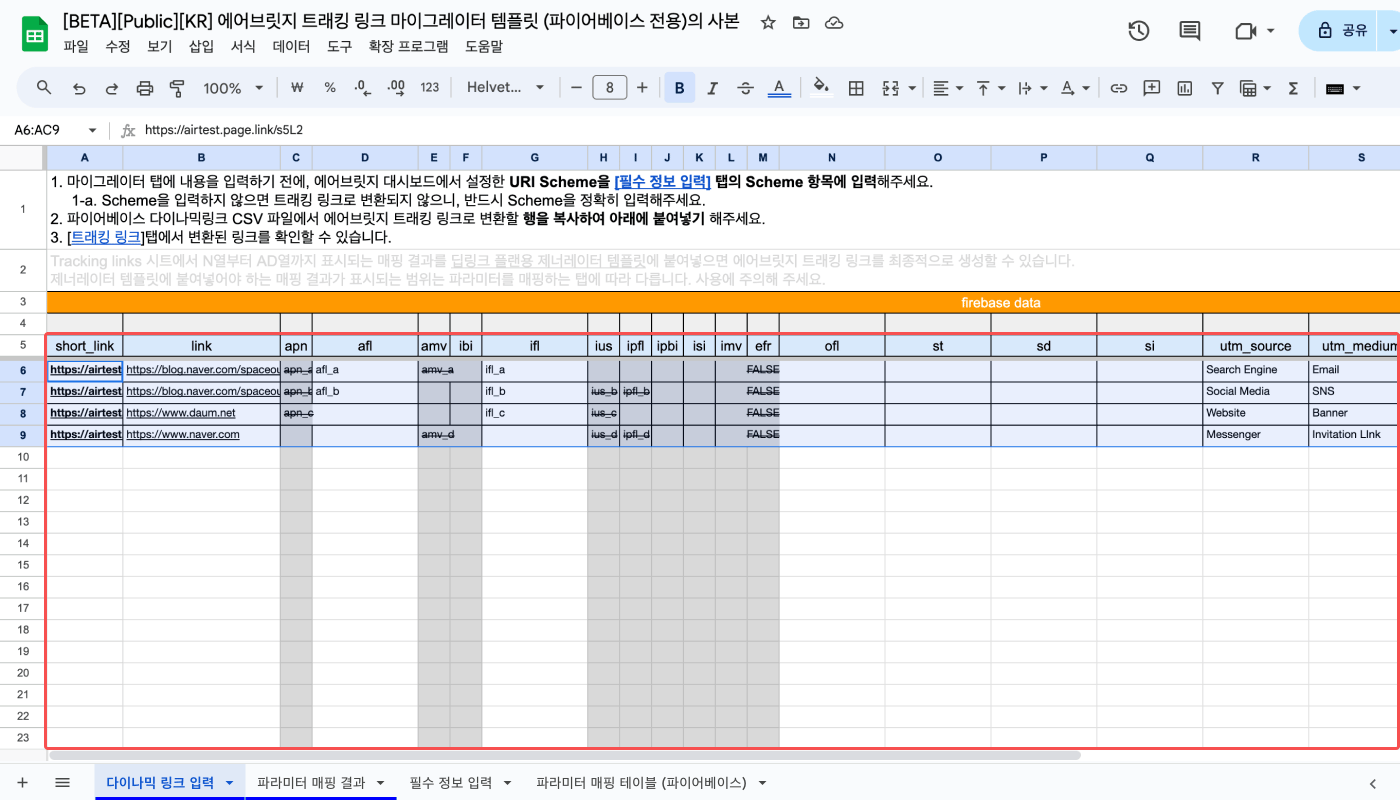Add a new sheet with the plus icon
Image resolution: width=1400 pixels, height=800 pixels.
pyautogui.click(x=23, y=782)
